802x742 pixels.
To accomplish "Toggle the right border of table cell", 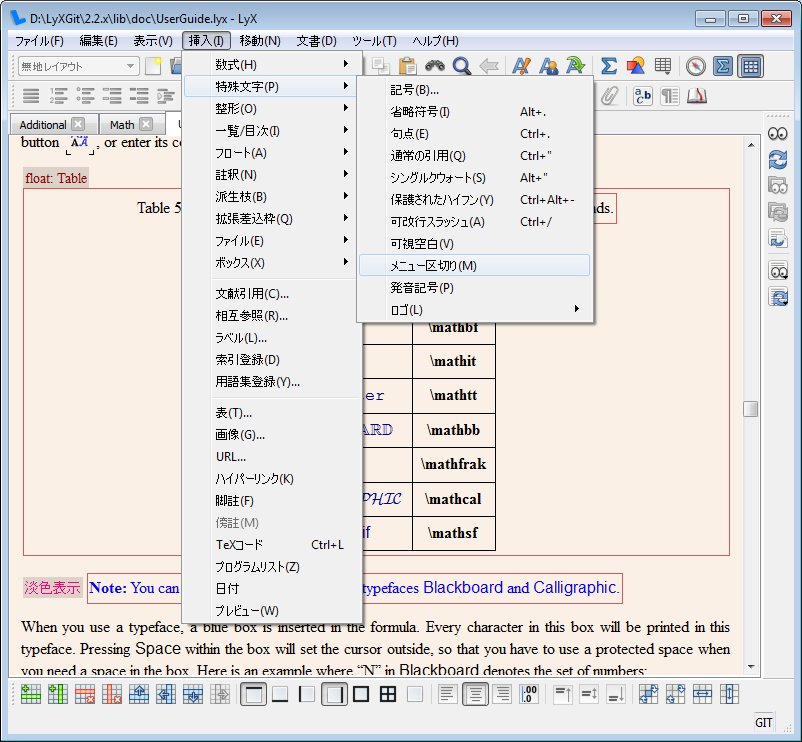I will (335, 694).
